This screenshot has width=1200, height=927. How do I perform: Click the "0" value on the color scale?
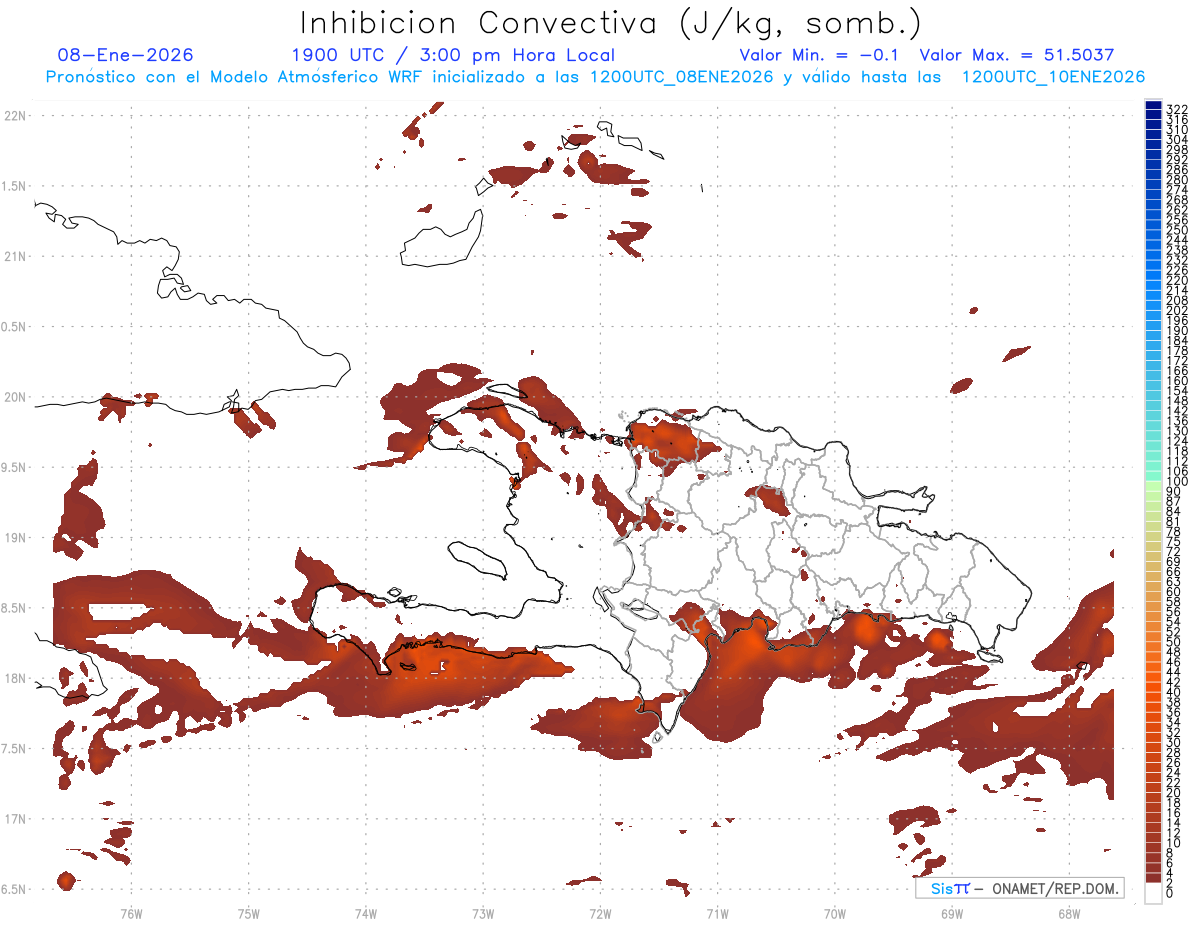point(1170,892)
